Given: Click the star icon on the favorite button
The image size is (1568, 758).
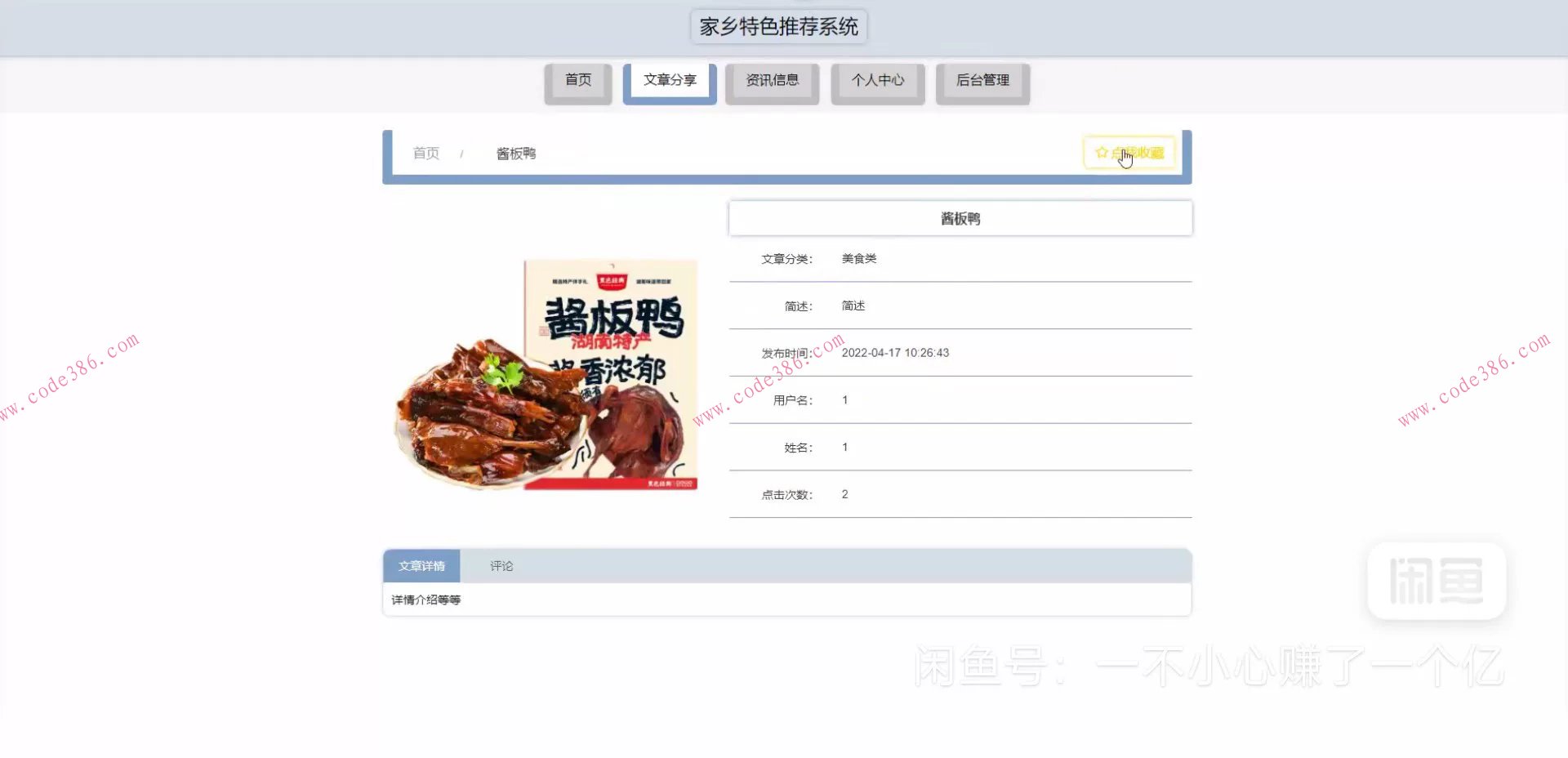Looking at the screenshot, I should pos(1100,152).
